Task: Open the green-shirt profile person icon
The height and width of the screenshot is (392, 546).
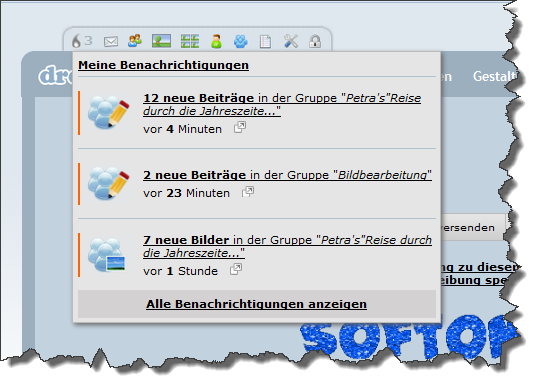Action: 216,41
